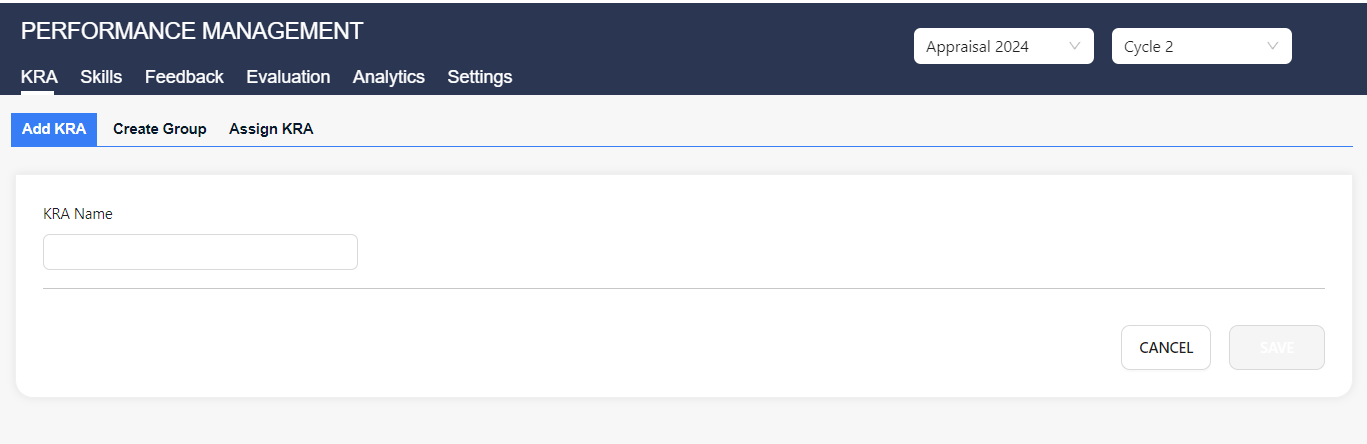Switch to the Create Group sub-tab
The width and height of the screenshot is (1367, 444).
pyautogui.click(x=160, y=129)
